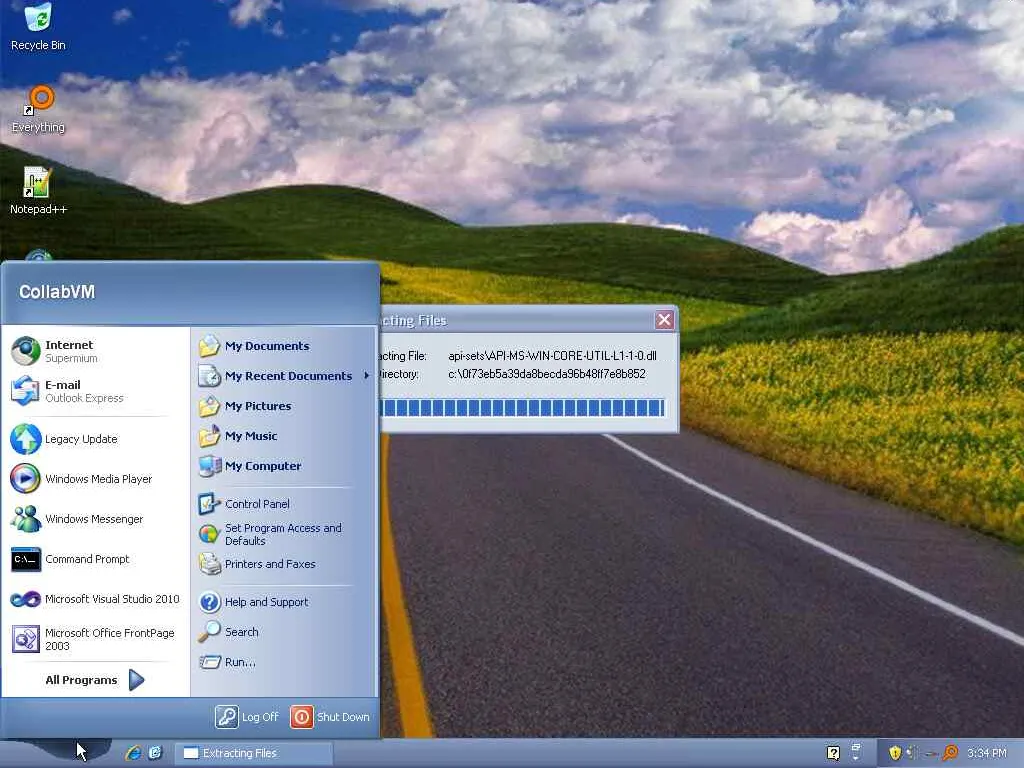This screenshot has width=1024, height=768.
Task: Open My Pictures folder icon
Action: [210, 406]
